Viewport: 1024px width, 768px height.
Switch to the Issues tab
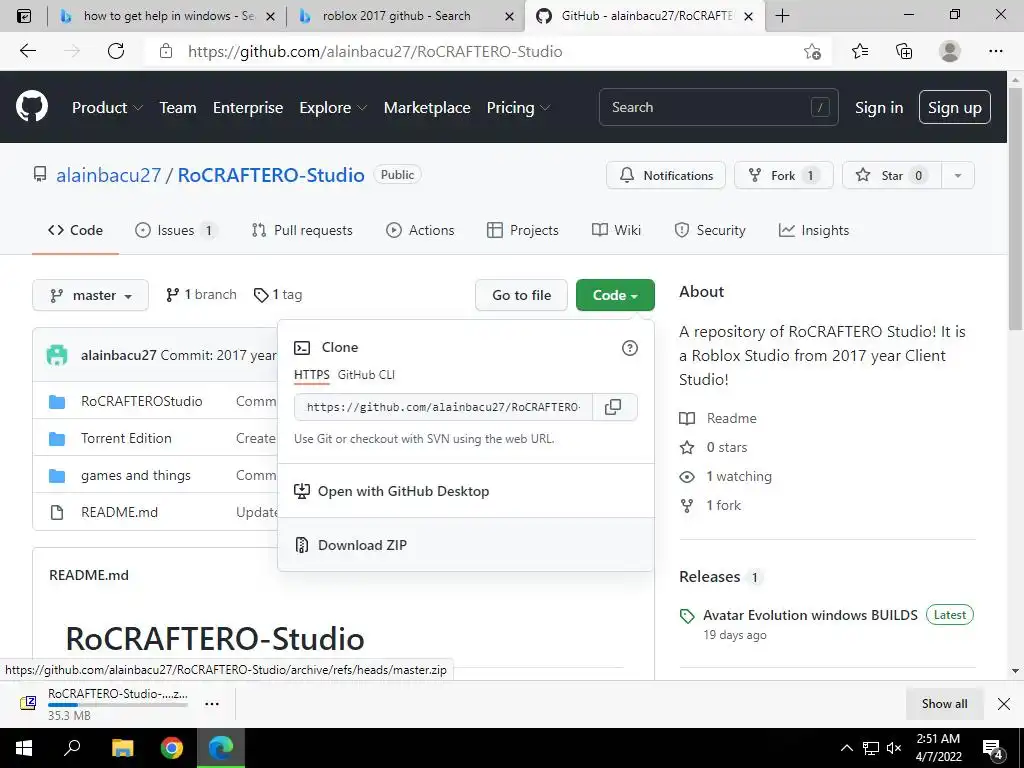click(175, 230)
